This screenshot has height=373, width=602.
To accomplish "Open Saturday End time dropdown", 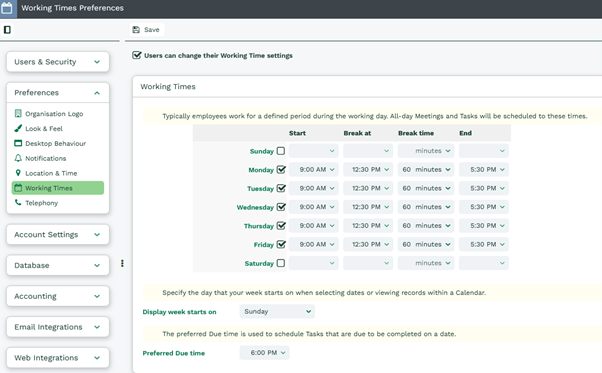I will tap(484, 263).
